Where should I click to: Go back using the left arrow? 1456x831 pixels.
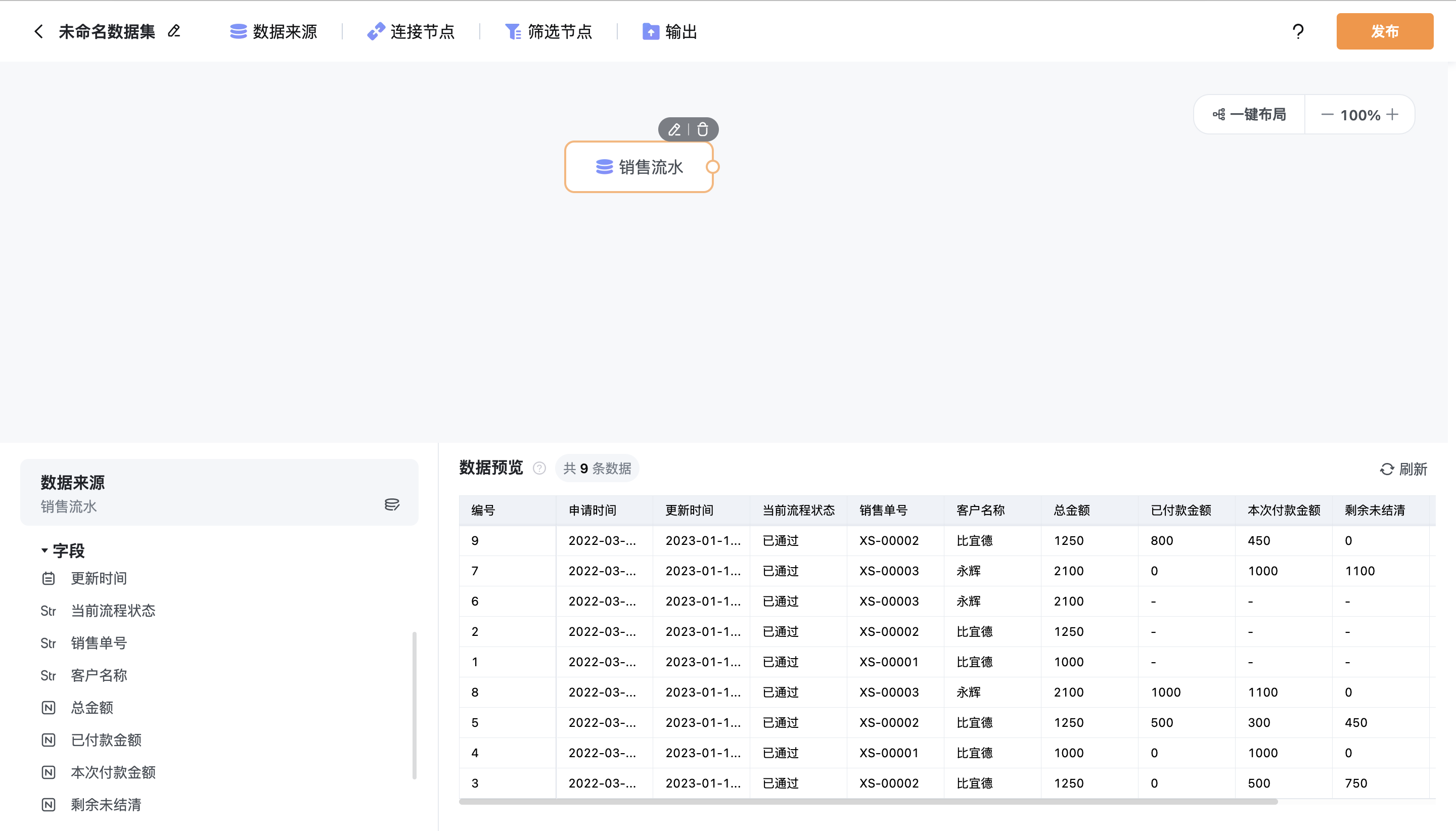[38, 31]
